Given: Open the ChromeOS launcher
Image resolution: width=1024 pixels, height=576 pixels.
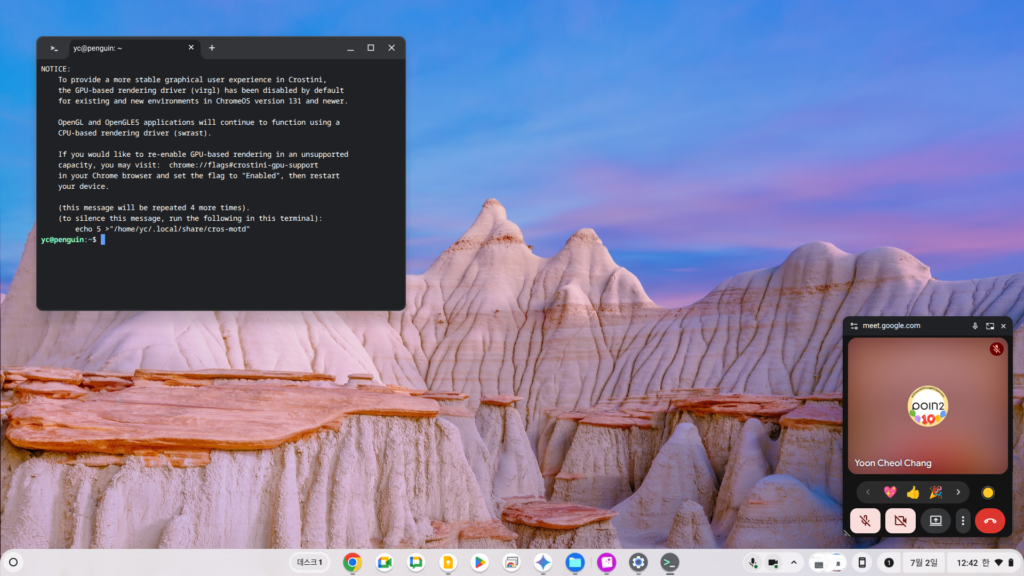Looking at the screenshot, I should click(13, 562).
